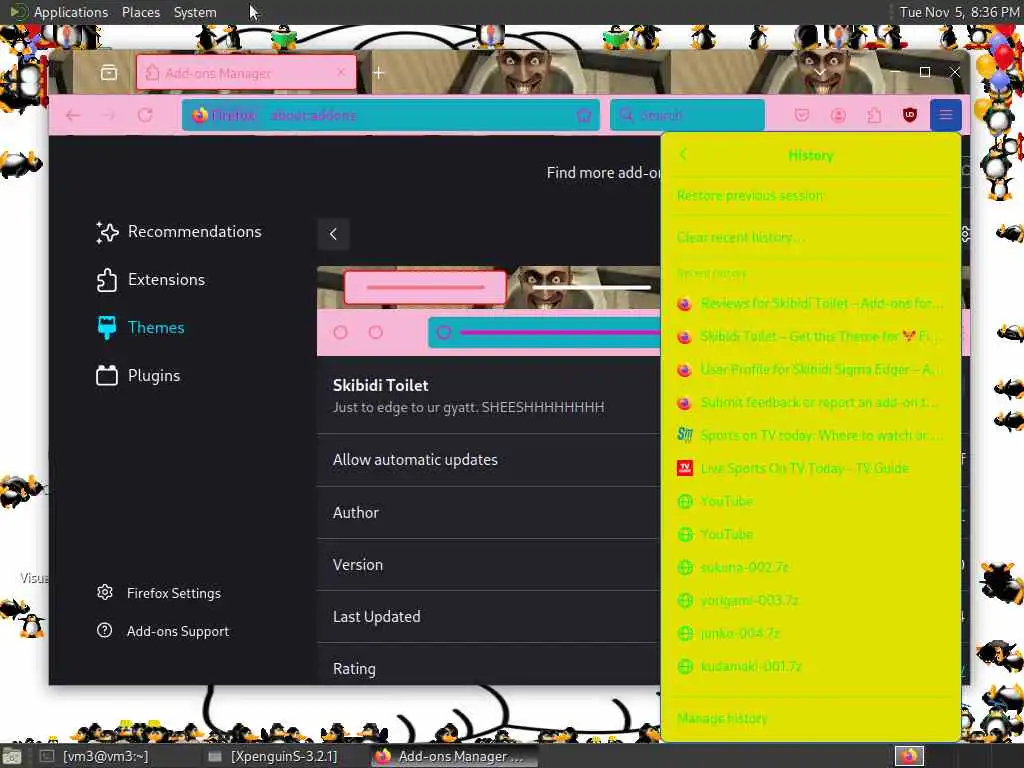
Task: Open the Extensions puzzle icon in toolbar
Action: (874, 116)
